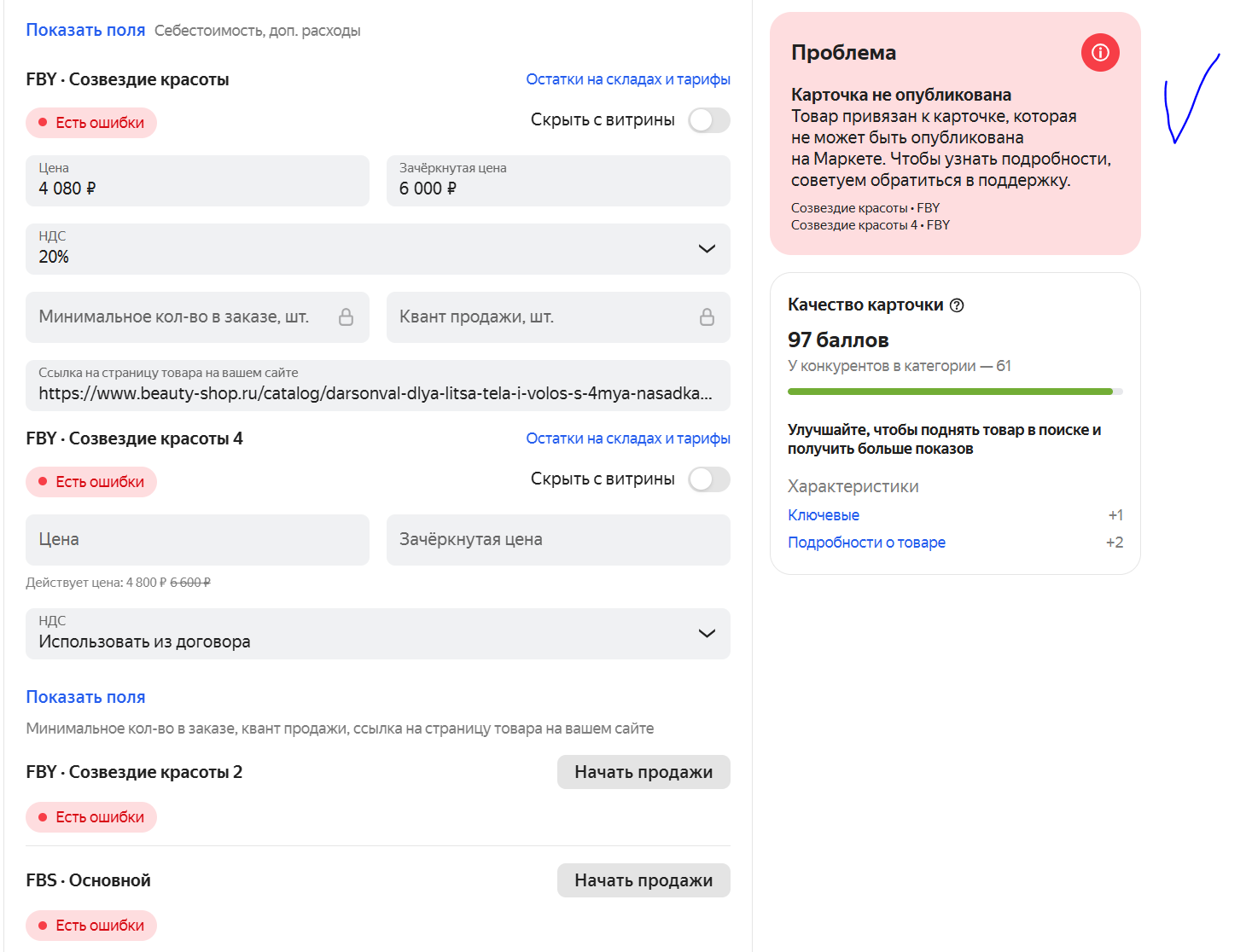Open the НДС Использовать из договора dropdown
The width and height of the screenshot is (1252, 952).
[x=707, y=634]
